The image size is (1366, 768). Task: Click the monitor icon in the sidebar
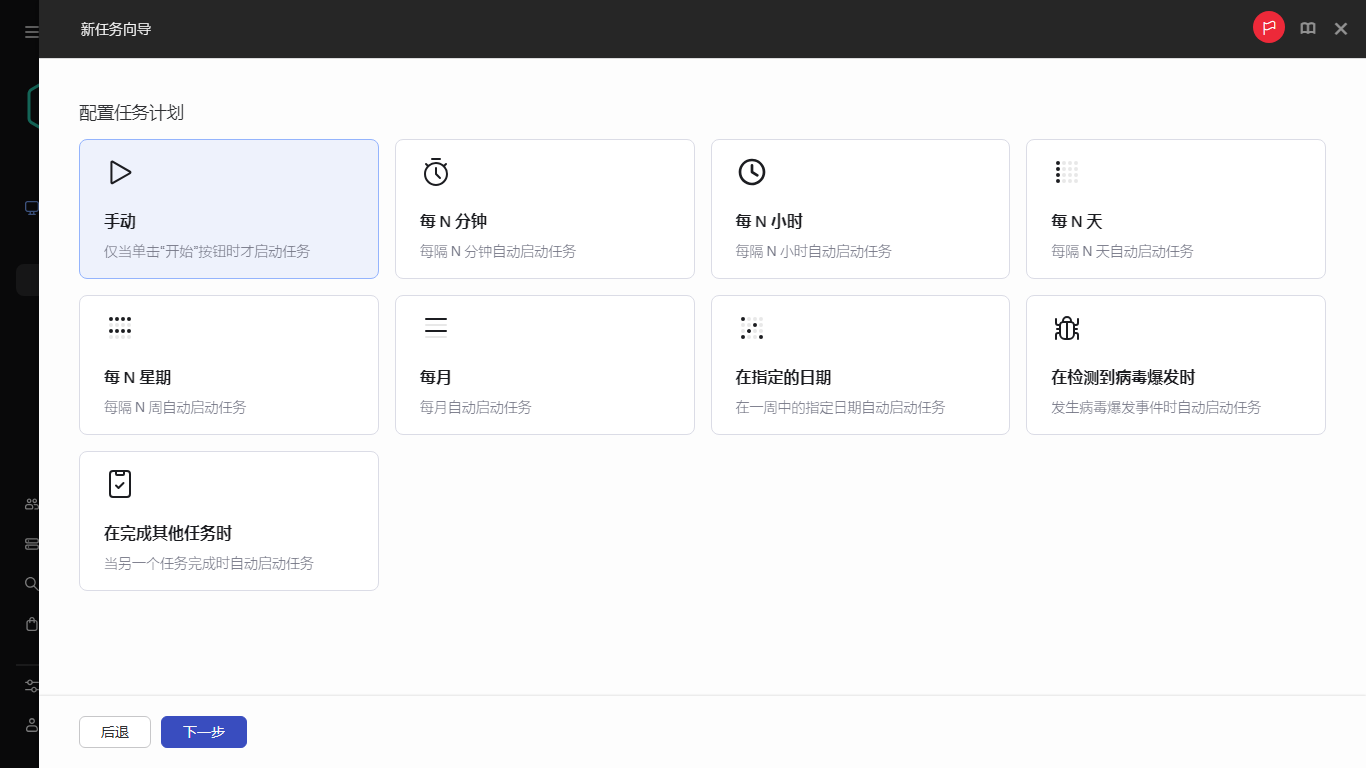point(30,207)
